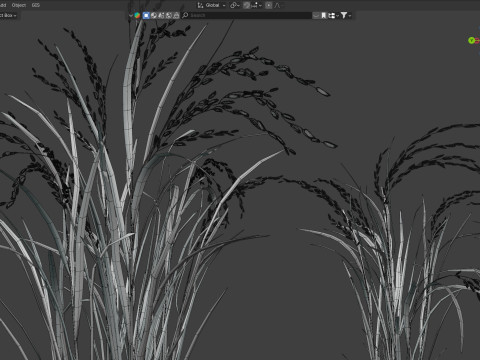Open the pivot point dropdown
Image resolution: width=480 pixels, height=360 pixels.
coord(235,5)
